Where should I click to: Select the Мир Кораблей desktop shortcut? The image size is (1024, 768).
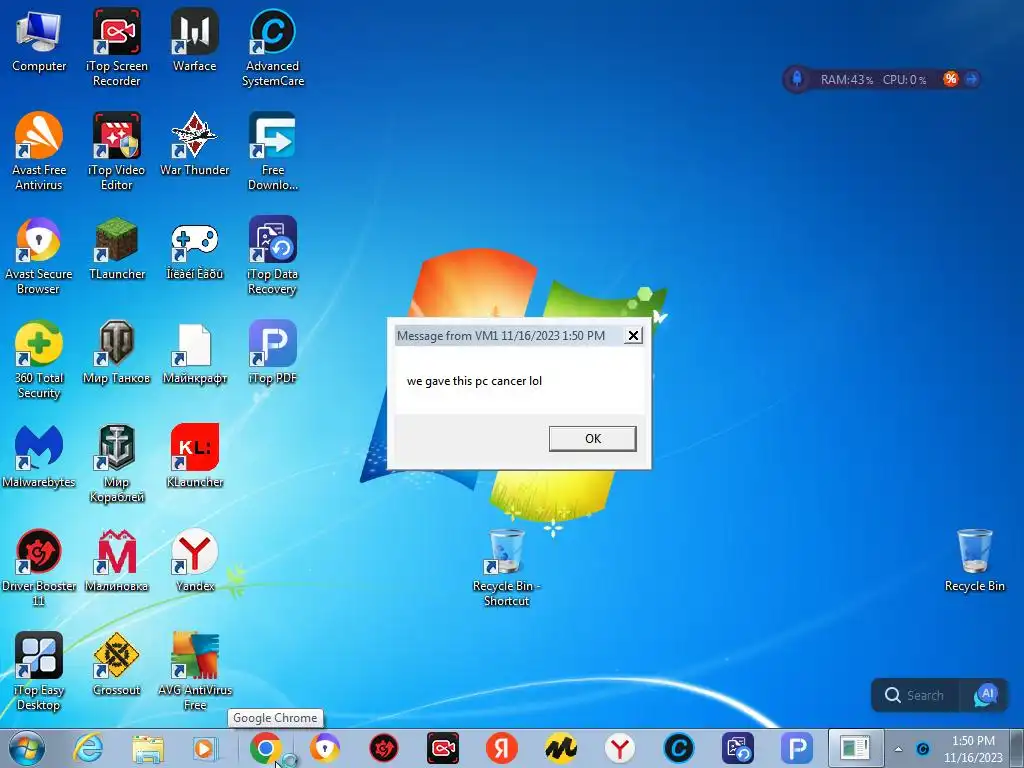(116, 464)
